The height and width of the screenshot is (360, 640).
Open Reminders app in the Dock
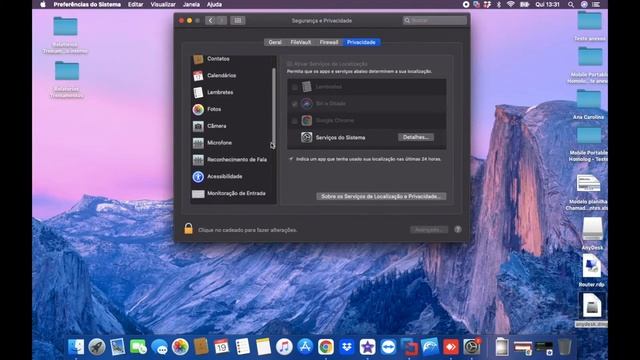[x=242, y=347]
